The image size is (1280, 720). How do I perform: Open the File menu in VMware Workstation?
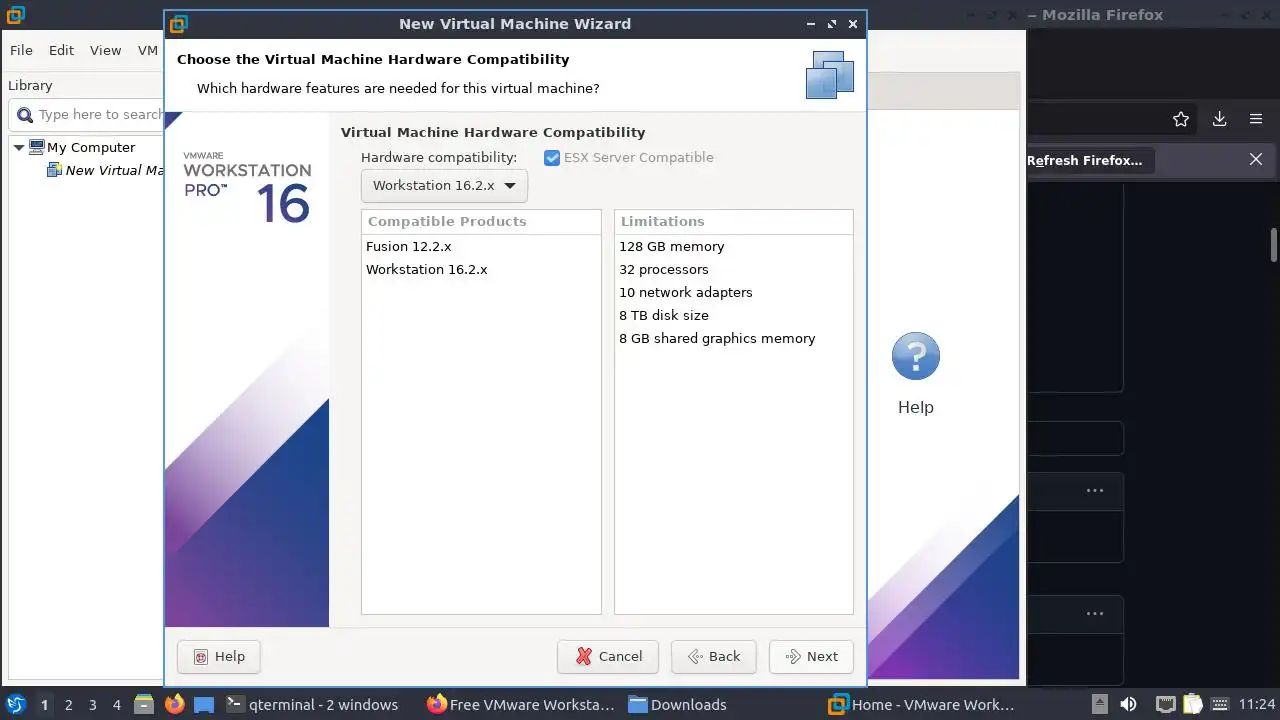pyautogui.click(x=21, y=50)
